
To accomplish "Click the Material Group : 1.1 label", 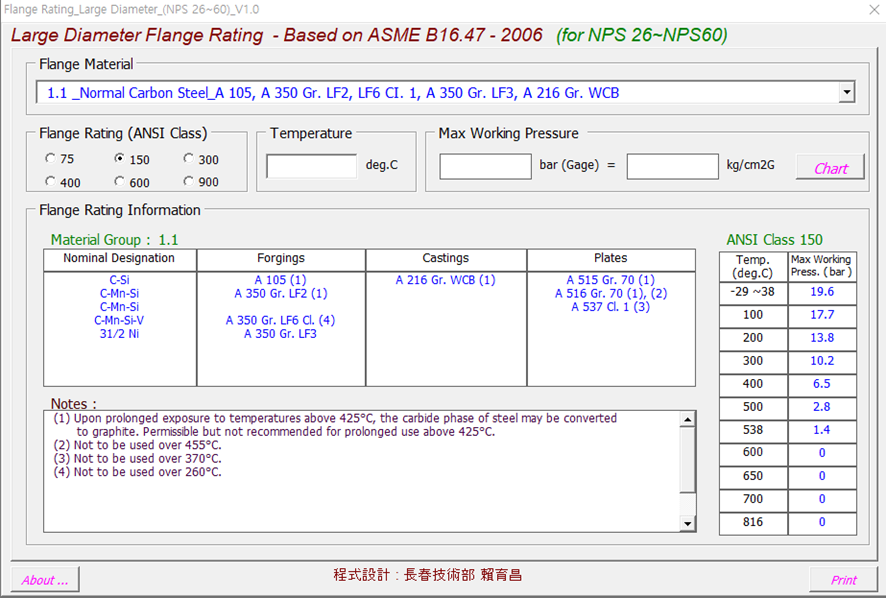I will pos(114,240).
